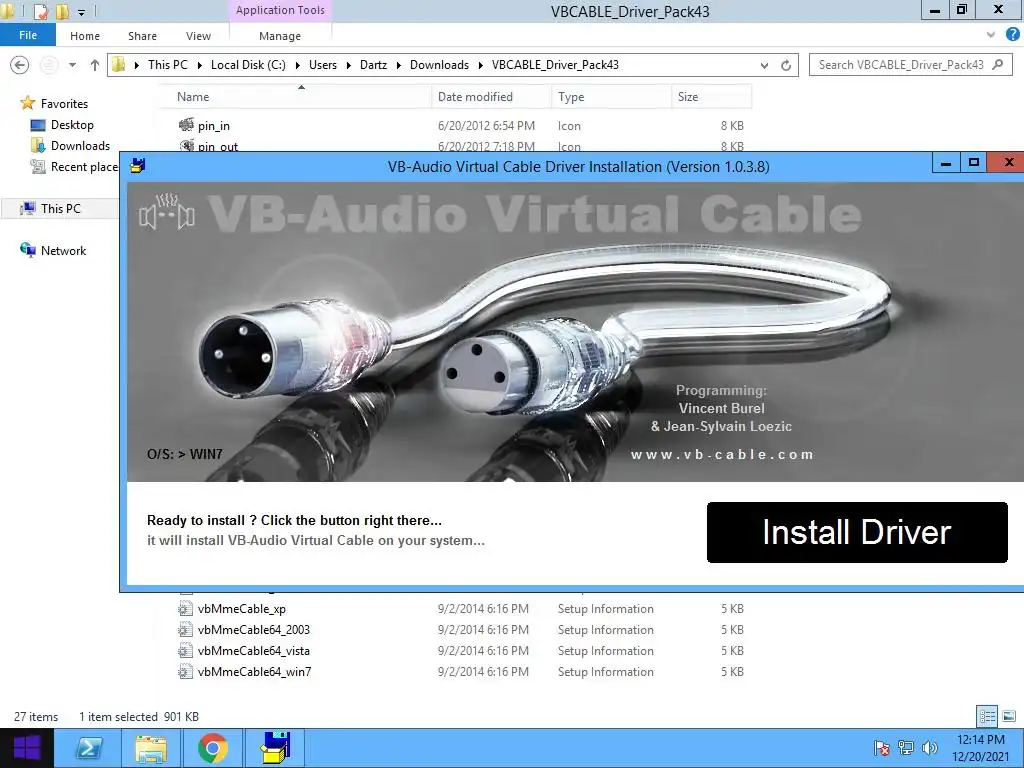Go up one folder level arrow
1024x768 pixels.
pyautogui.click(x=95, y=65)
